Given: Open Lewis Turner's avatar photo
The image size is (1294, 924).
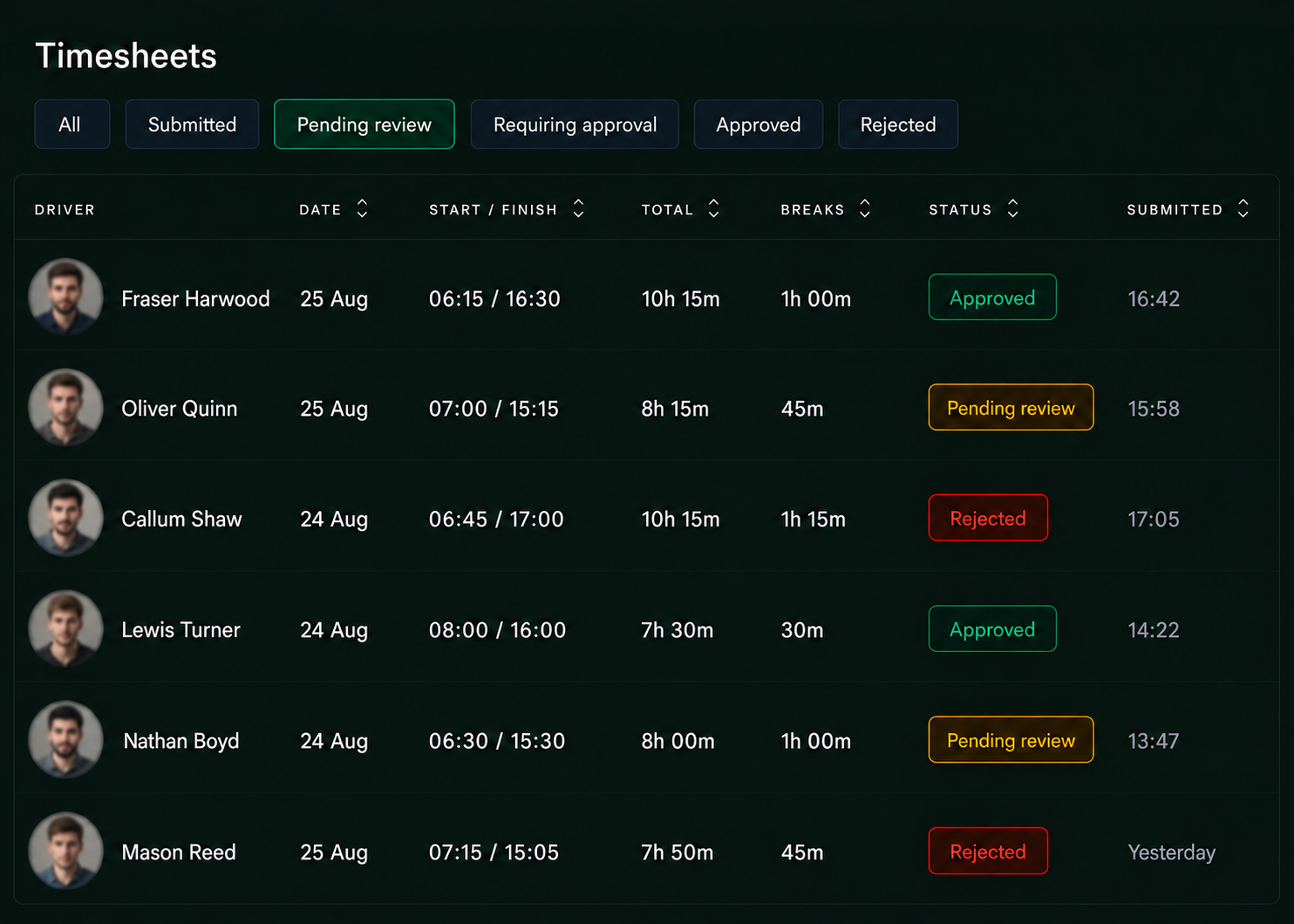Looking at the screenshot, I should point(65,629).
